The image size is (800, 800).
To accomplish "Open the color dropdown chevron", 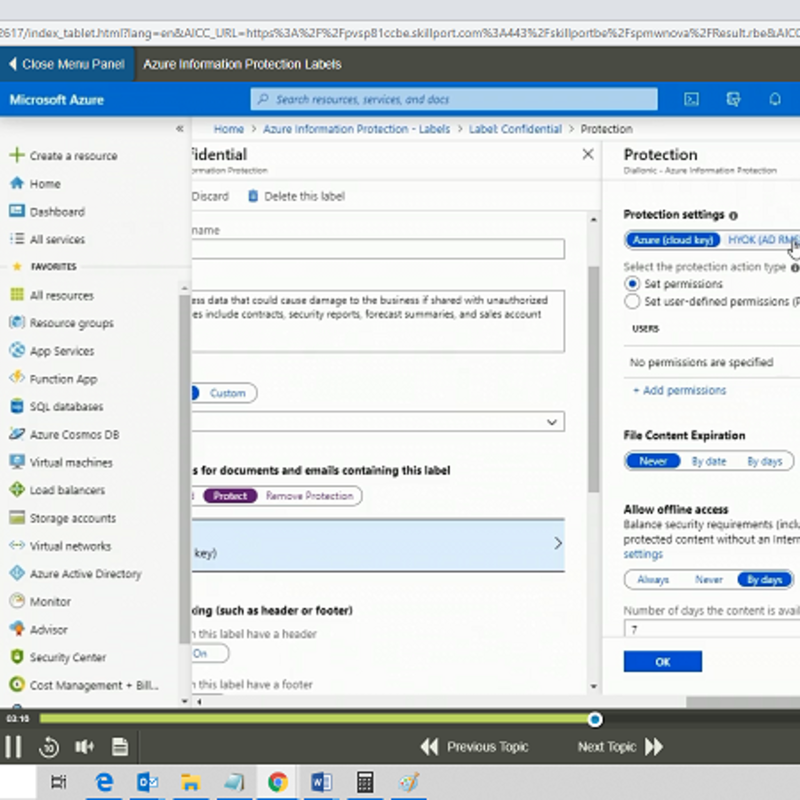I will pyautogui.click(x=552, y=422).
